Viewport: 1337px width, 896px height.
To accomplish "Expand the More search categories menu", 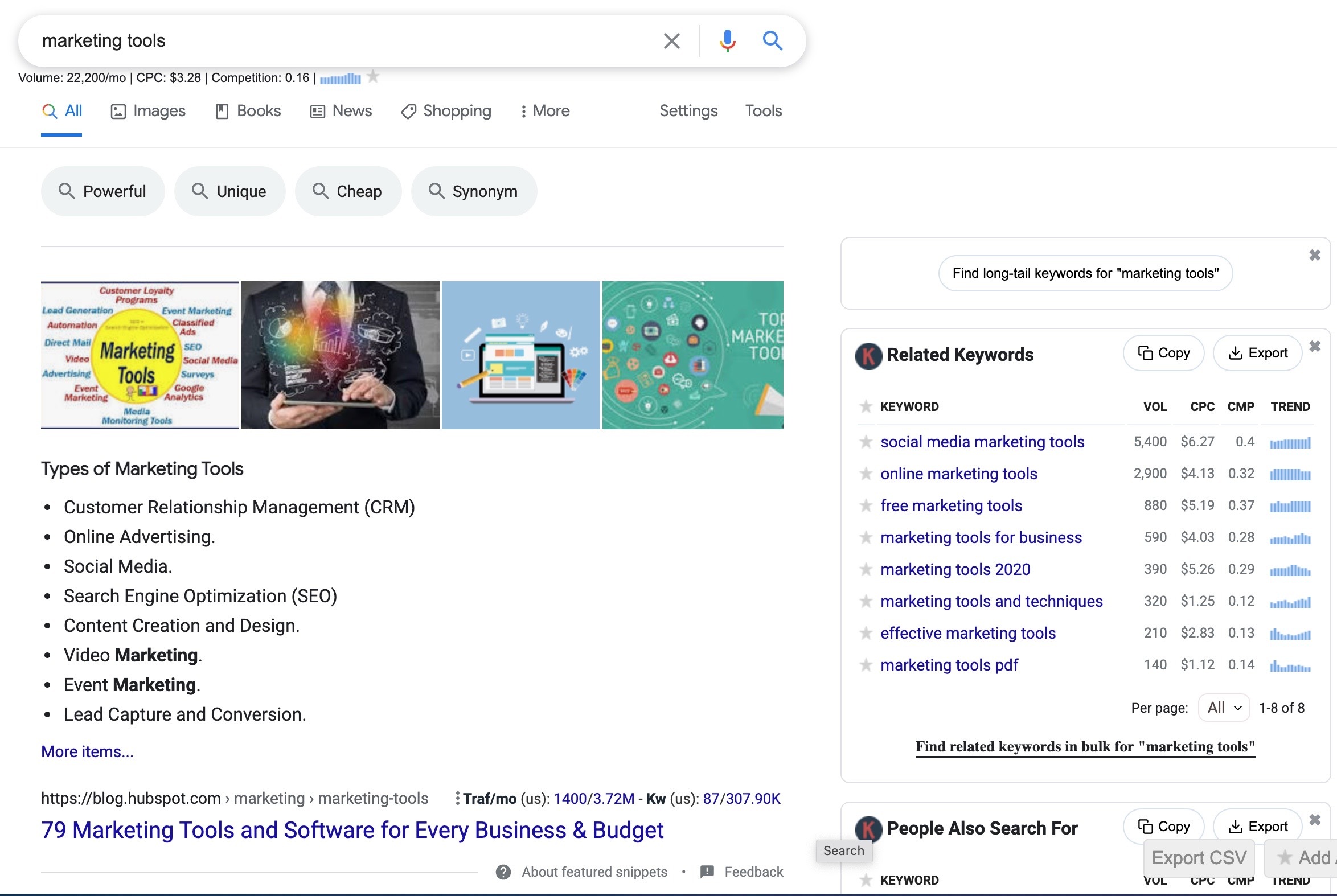I will (x=545, y=111).
